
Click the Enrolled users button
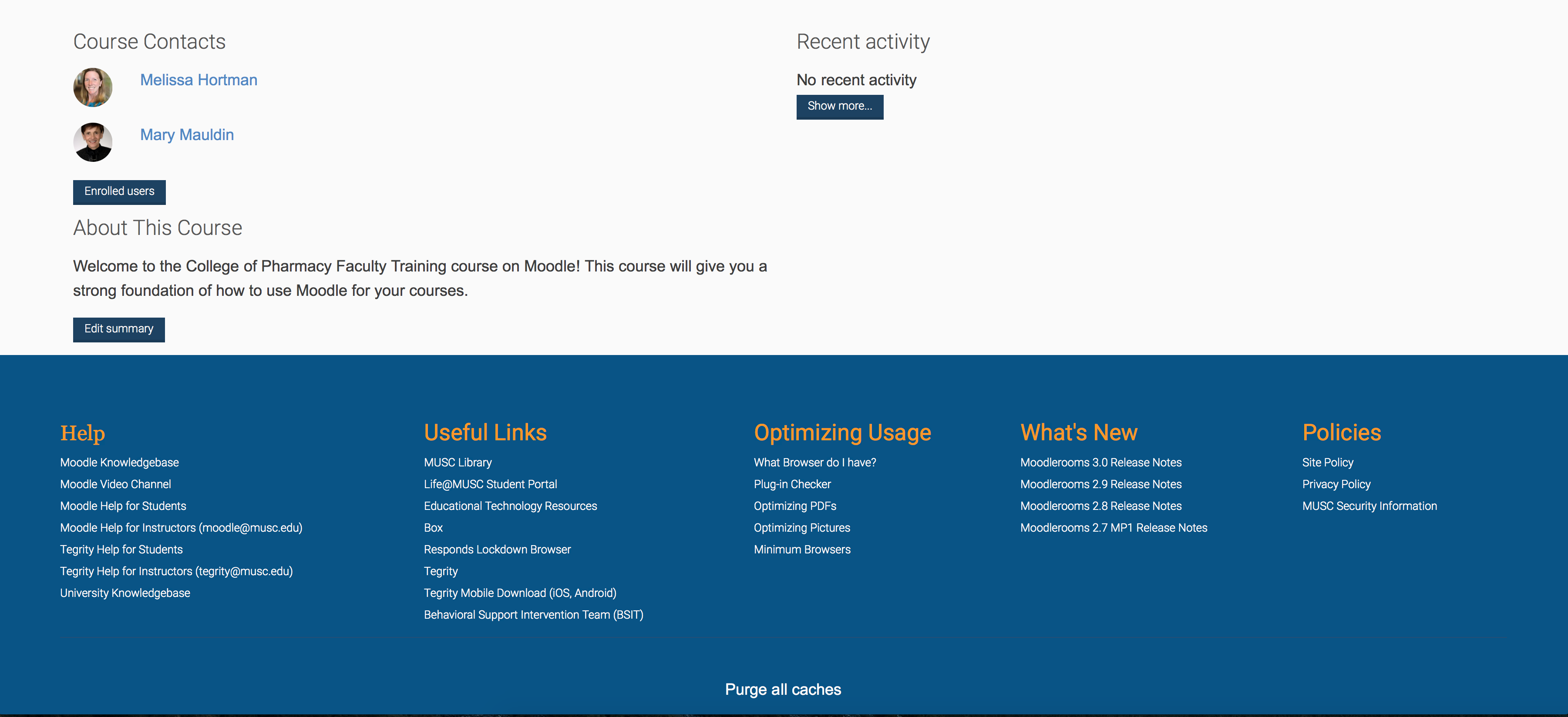coord(119,191)
